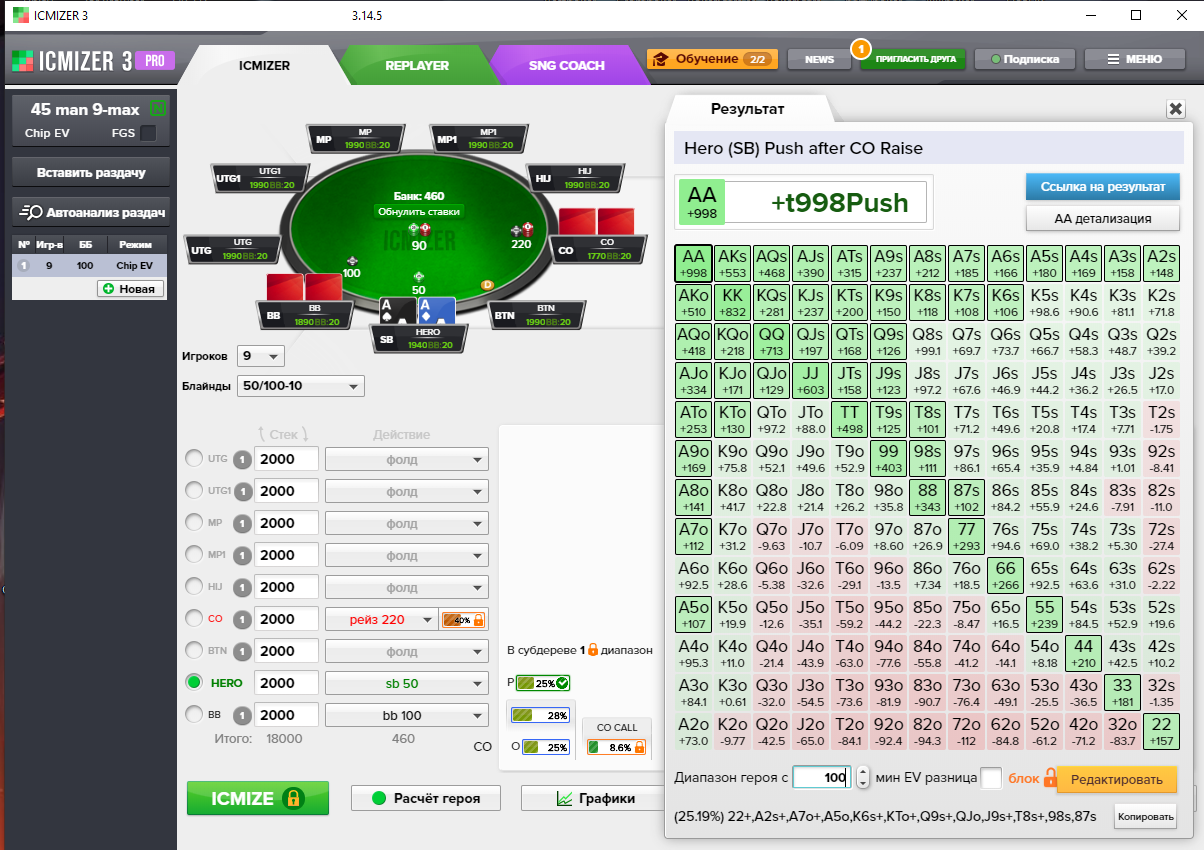Open the CO рейз 220 action dropdown
This screenshot has width=1204, height=850.
tap(381, 619)
